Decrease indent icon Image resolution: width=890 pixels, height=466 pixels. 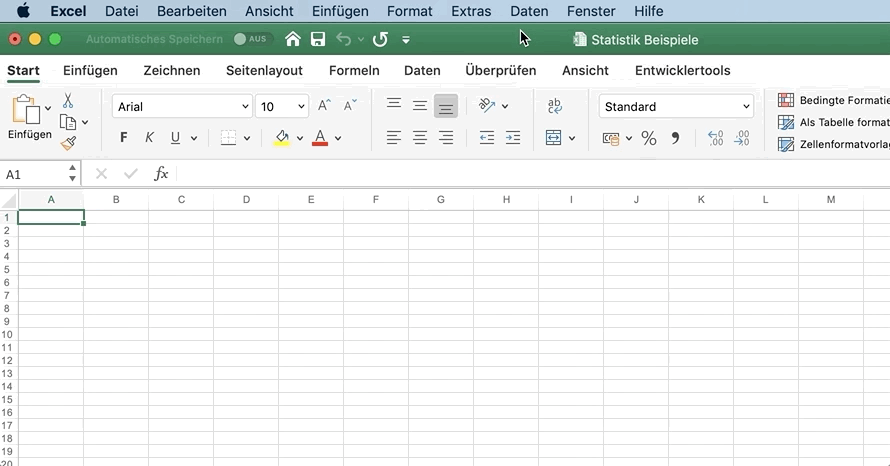(487, 137)
